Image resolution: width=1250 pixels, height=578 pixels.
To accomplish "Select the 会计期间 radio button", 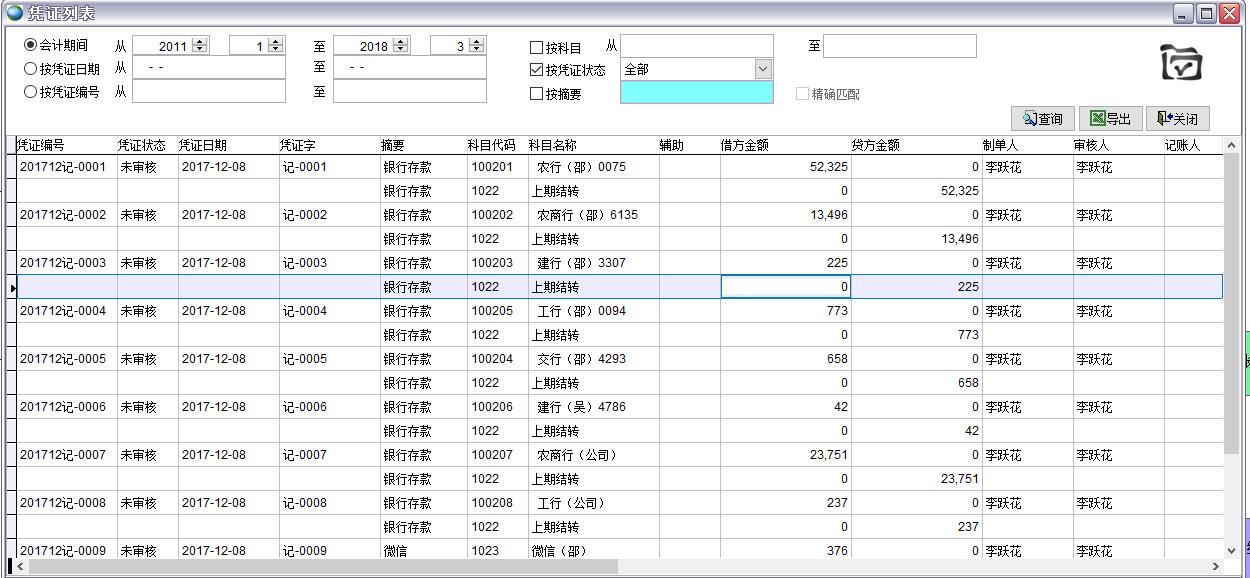I will pyautogui.click(x=31, y=45).
